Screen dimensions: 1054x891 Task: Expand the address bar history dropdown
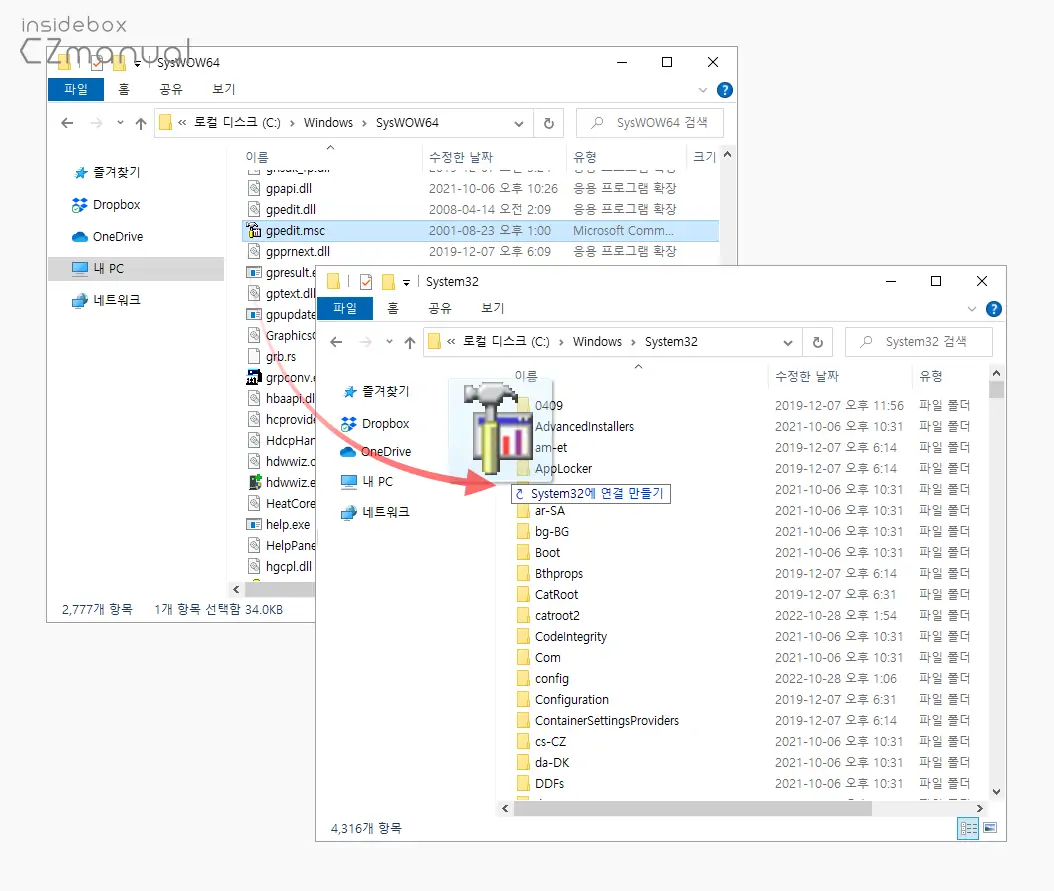pos(786,341)
